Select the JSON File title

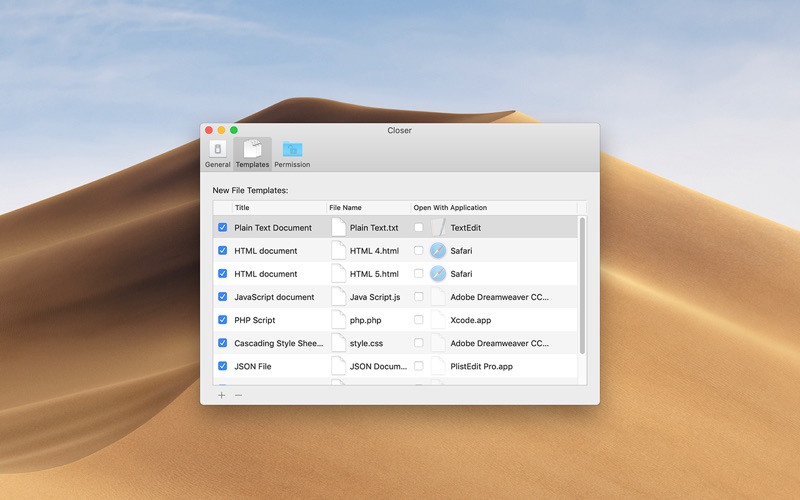[x=253, y=366]
